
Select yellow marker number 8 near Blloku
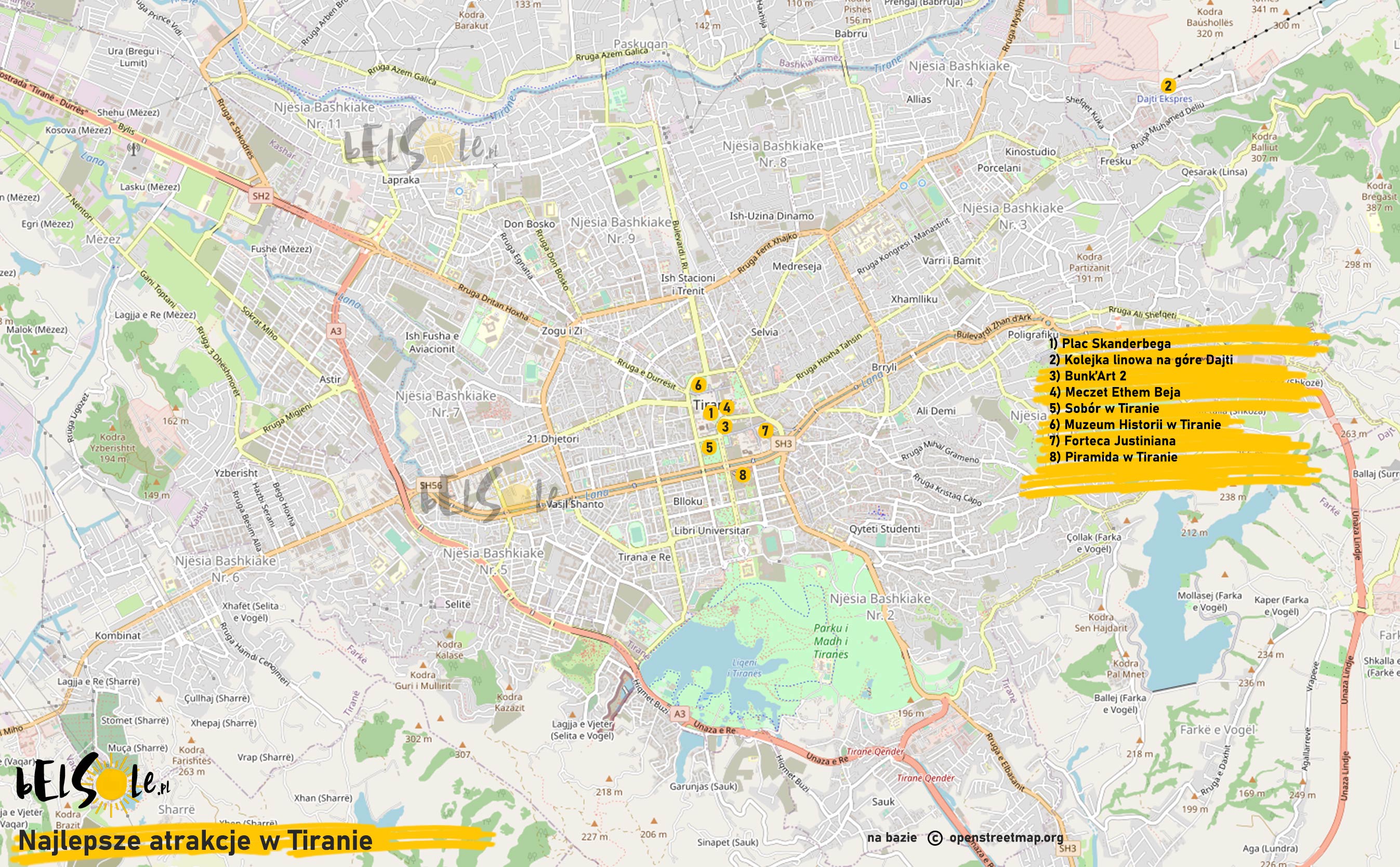tap(742, 475)
